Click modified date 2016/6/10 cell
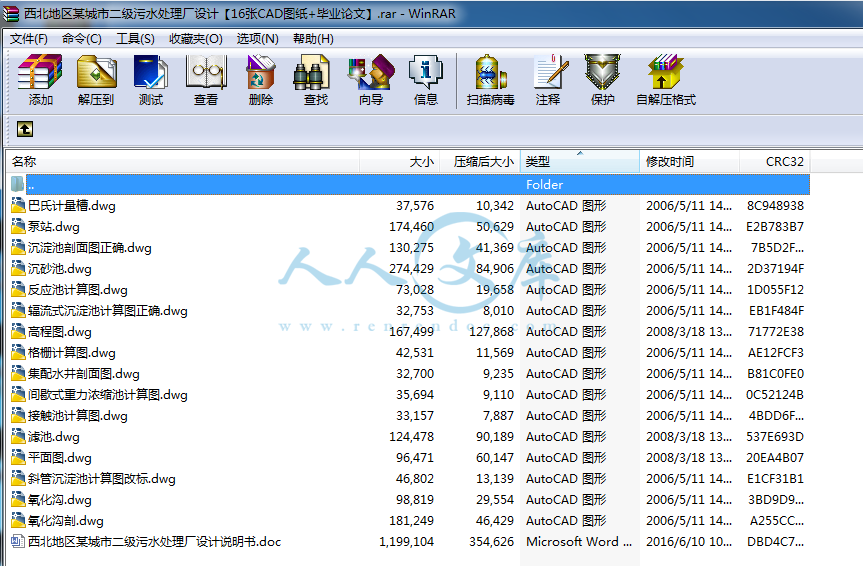 [689, 541]
